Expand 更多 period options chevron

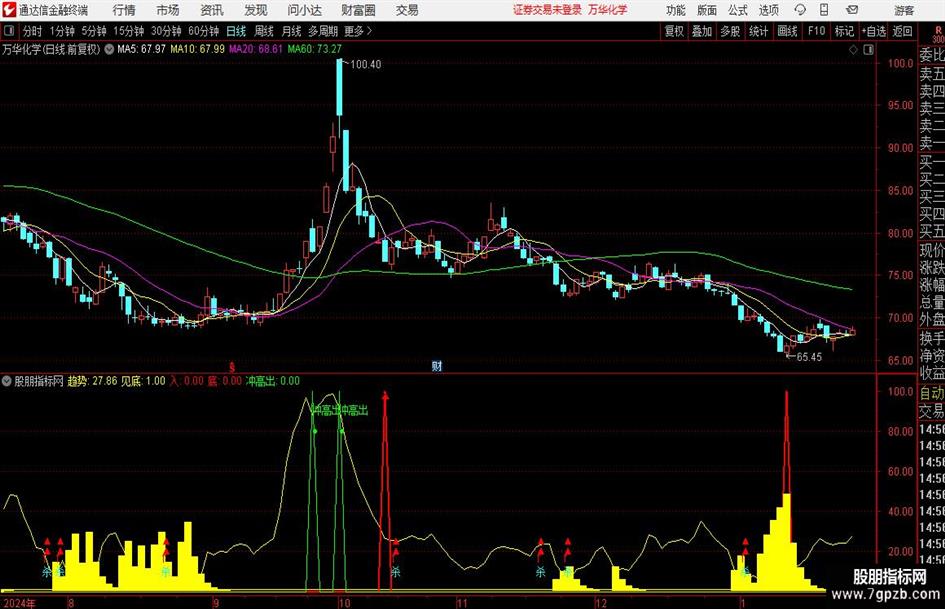coord(358,31)
